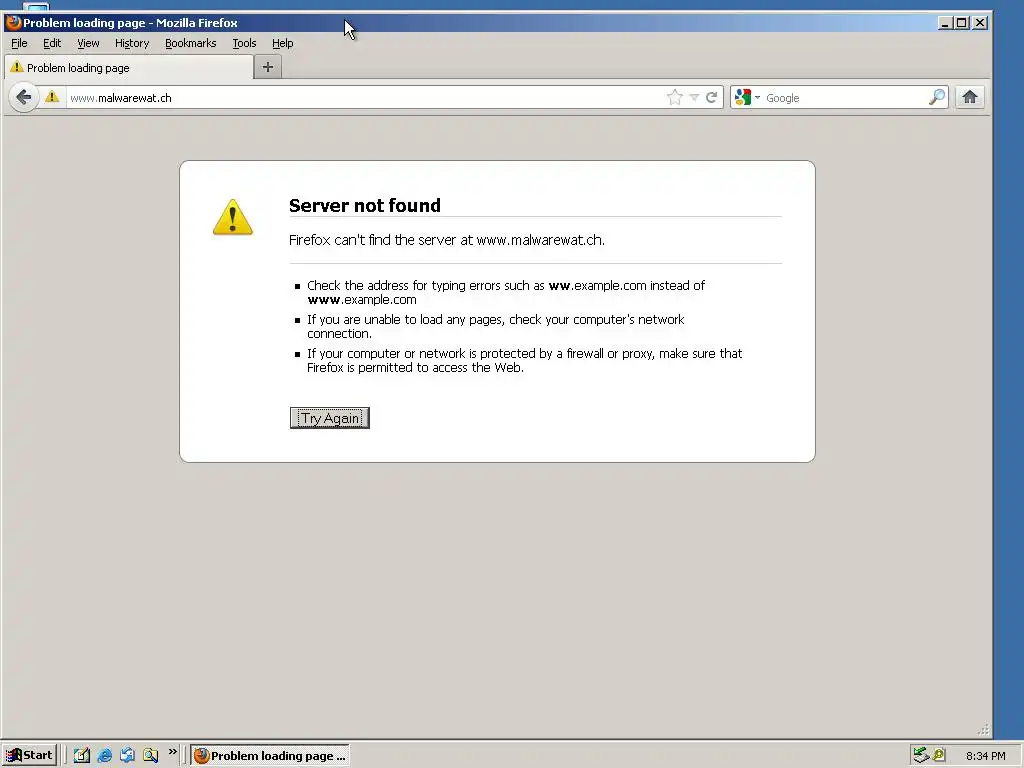
Task: Click the back arrow navigation button
Action: tap(24, 97)
